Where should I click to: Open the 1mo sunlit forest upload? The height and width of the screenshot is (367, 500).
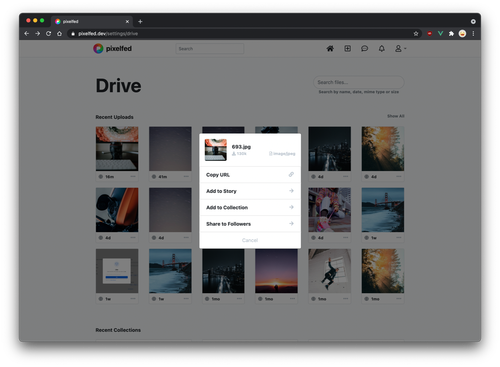[383, 271]
